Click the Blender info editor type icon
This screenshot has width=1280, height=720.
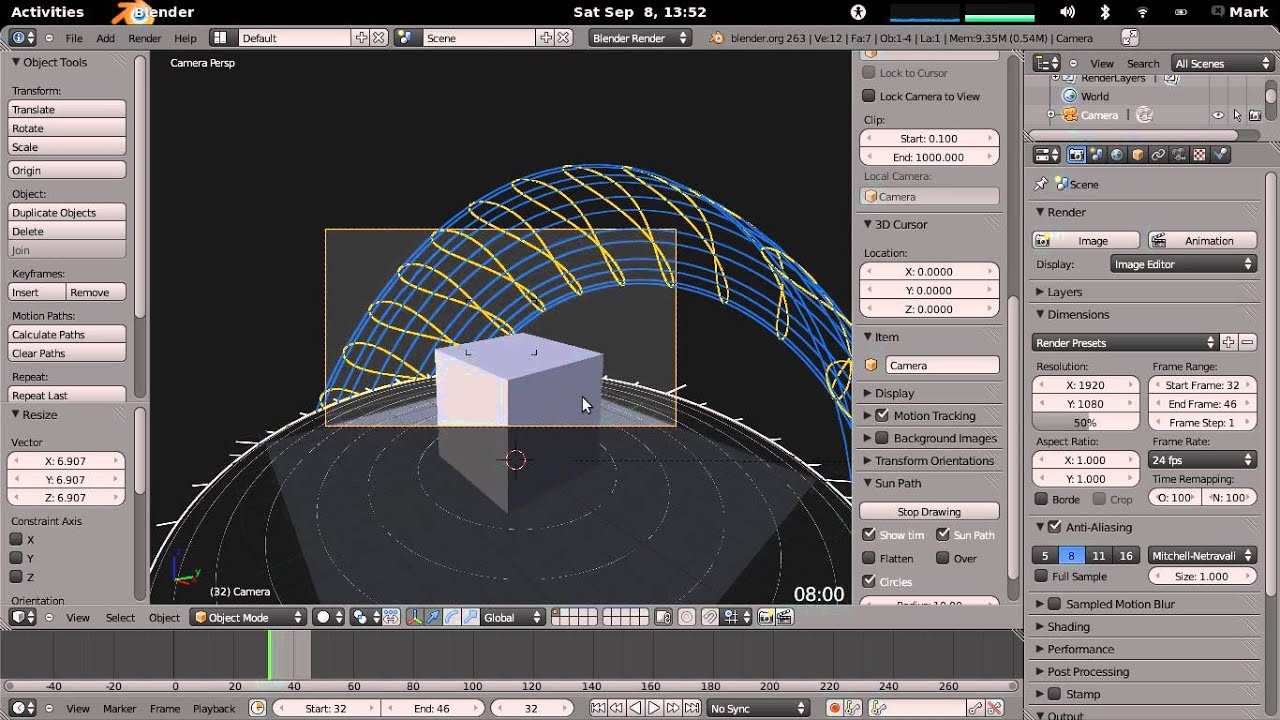22,38
